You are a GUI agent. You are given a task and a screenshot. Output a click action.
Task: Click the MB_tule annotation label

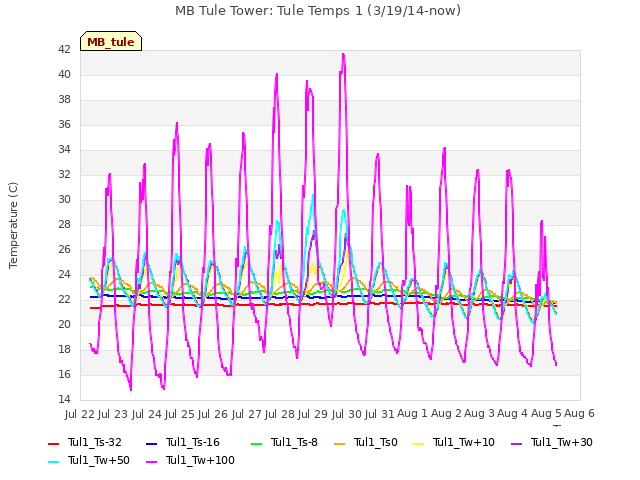tap(111, 42)
